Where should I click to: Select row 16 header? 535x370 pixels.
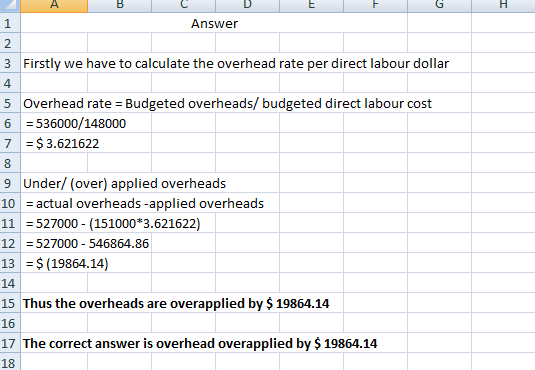(x=10, y=323)
